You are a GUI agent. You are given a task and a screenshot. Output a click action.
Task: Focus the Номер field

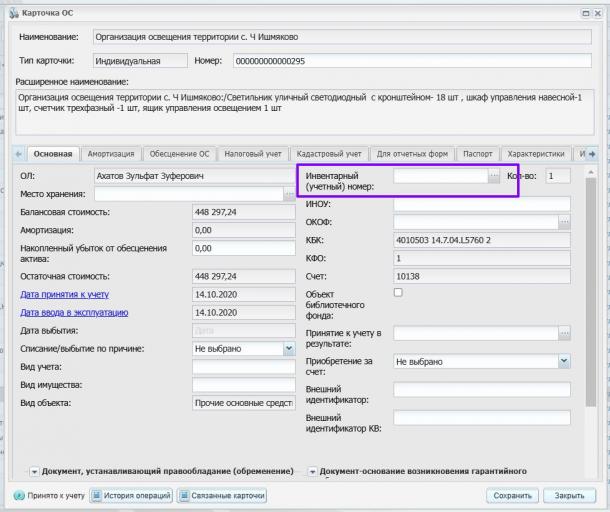[x=412, y=61]
